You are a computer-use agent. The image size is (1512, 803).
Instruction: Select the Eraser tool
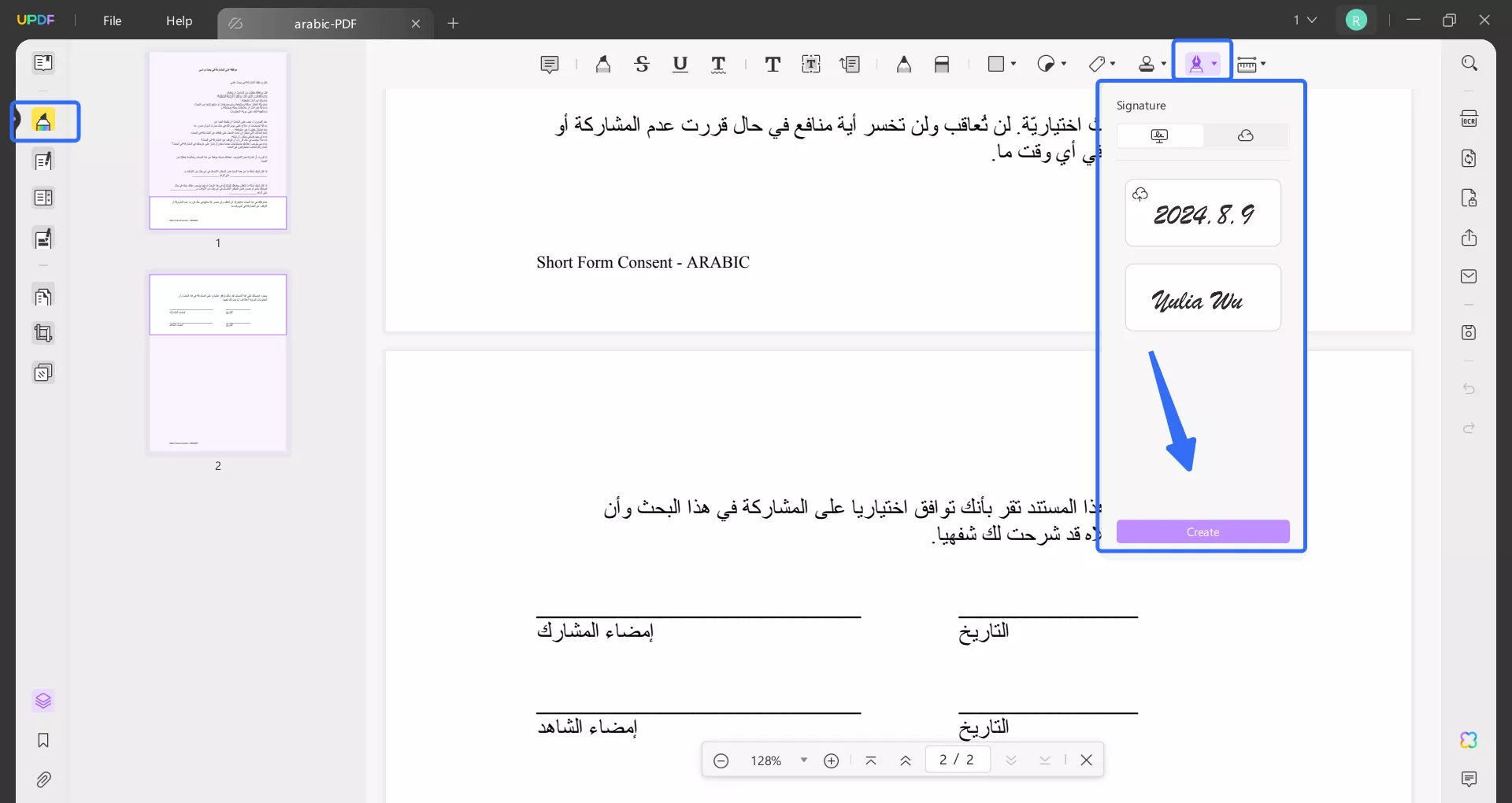click(x=943, y=64)
